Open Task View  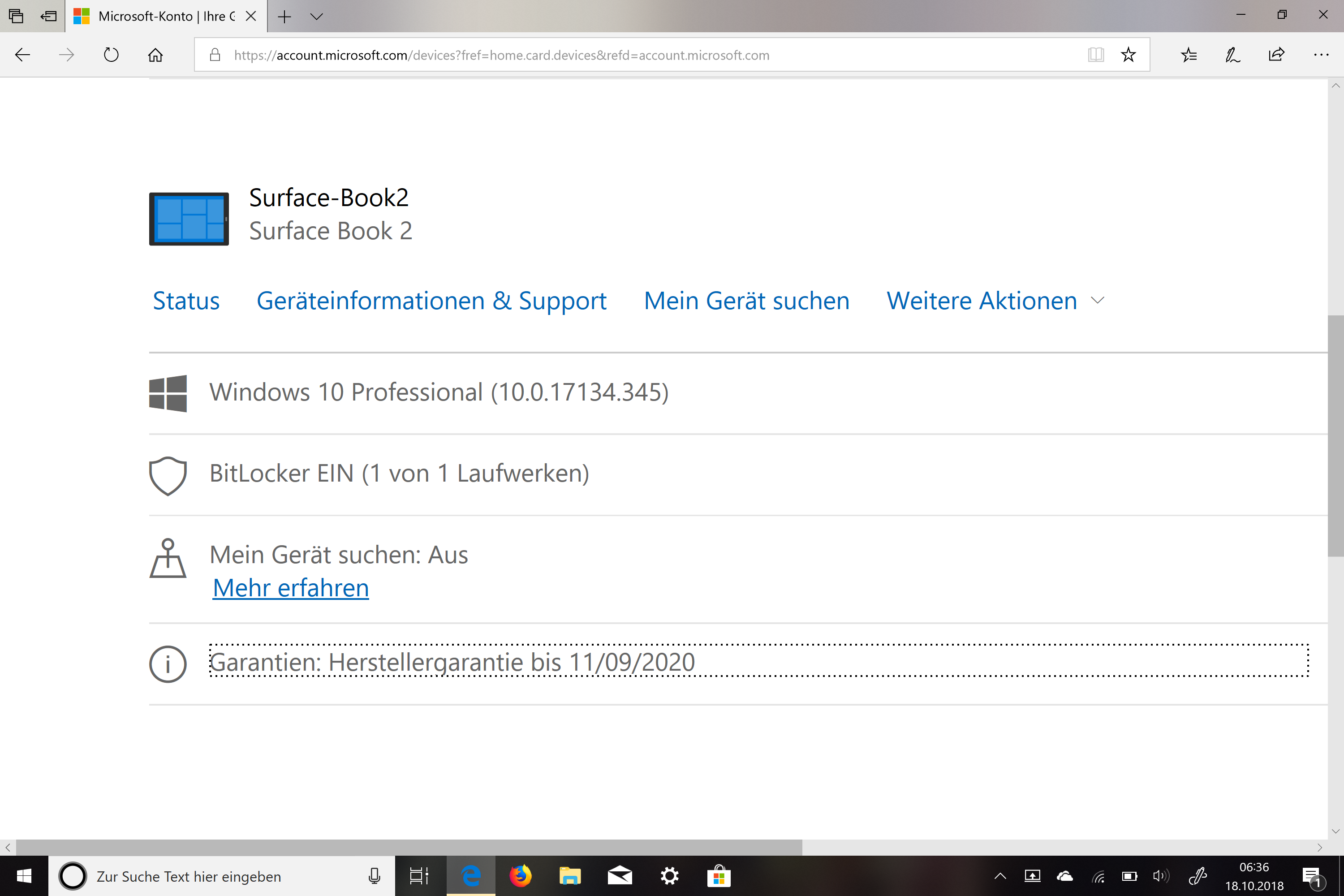click(419, 876)
